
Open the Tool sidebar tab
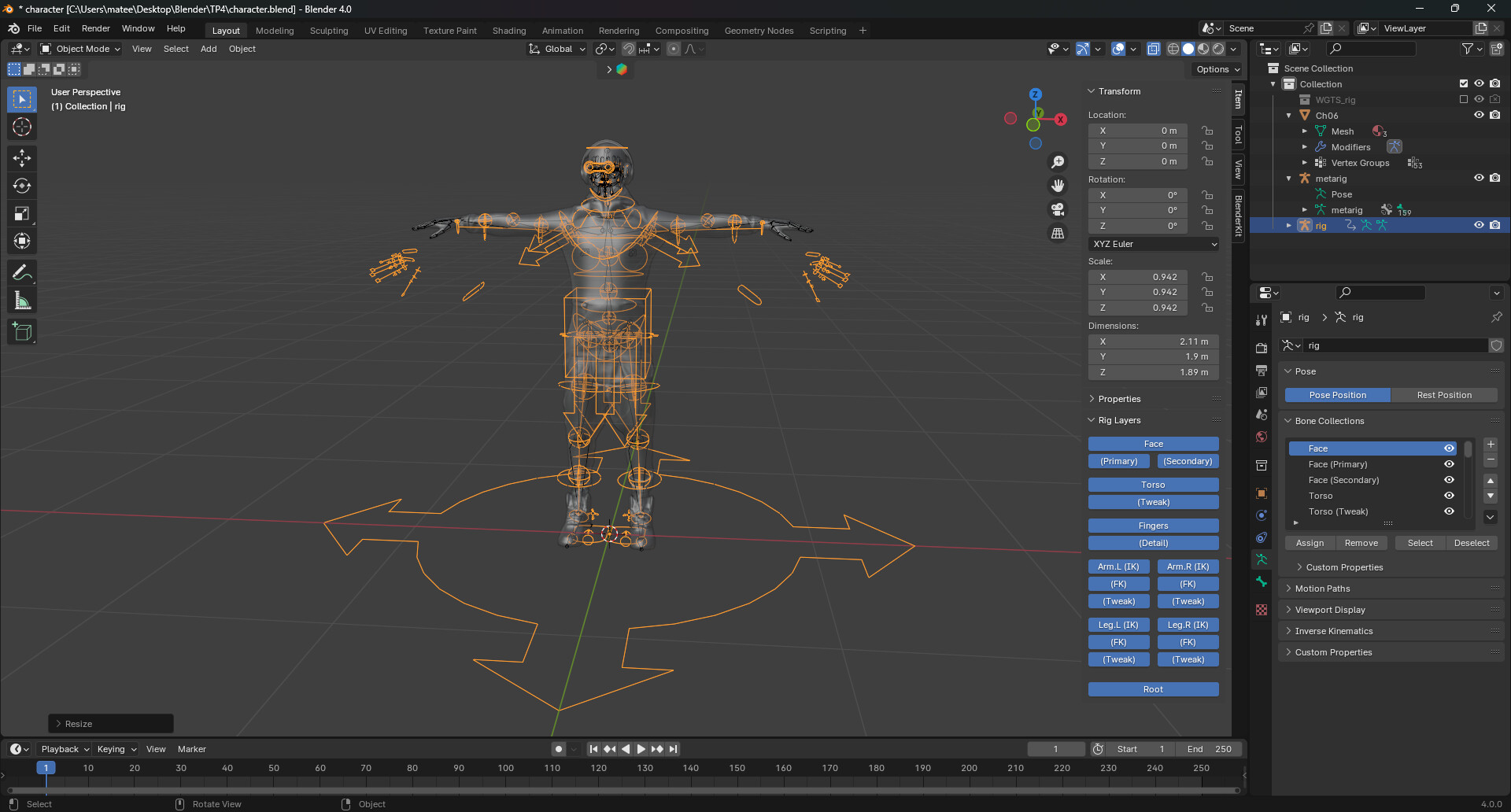[1238, 135]
